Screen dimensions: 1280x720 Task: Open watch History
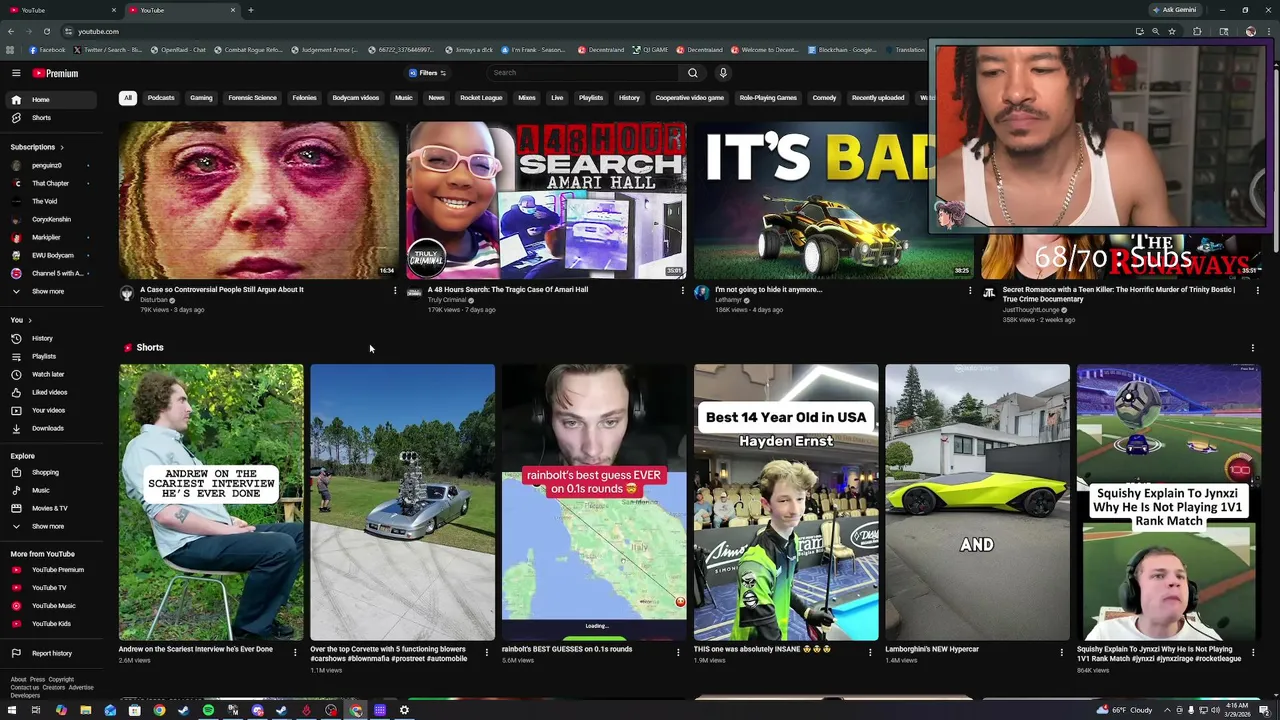50,338
